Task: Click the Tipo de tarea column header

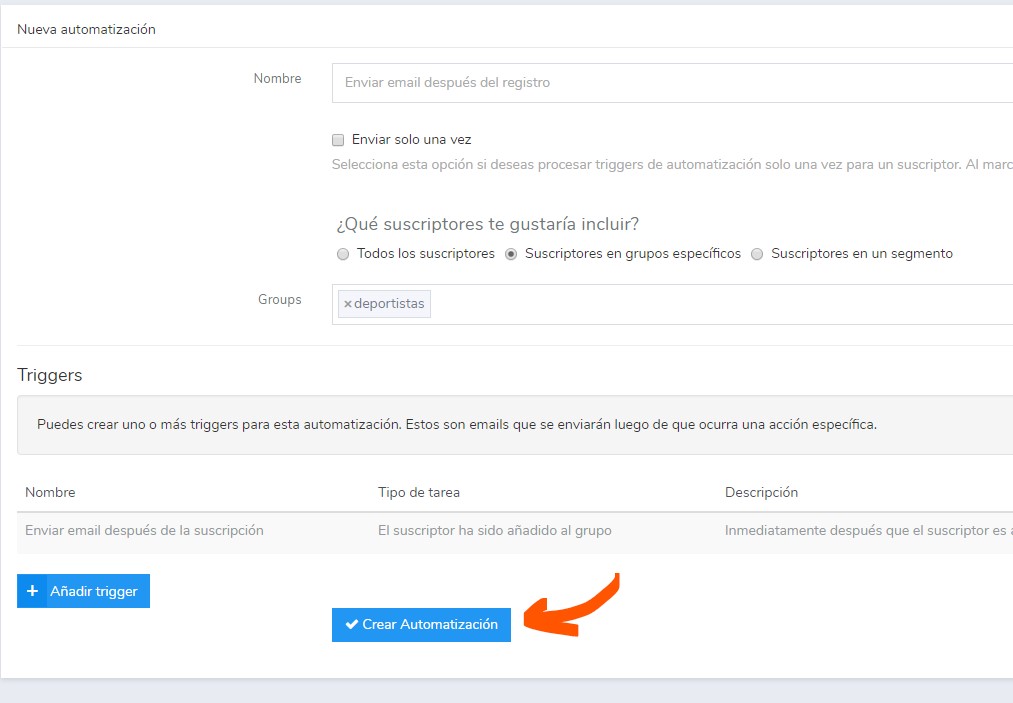Action: click(419, 492)
